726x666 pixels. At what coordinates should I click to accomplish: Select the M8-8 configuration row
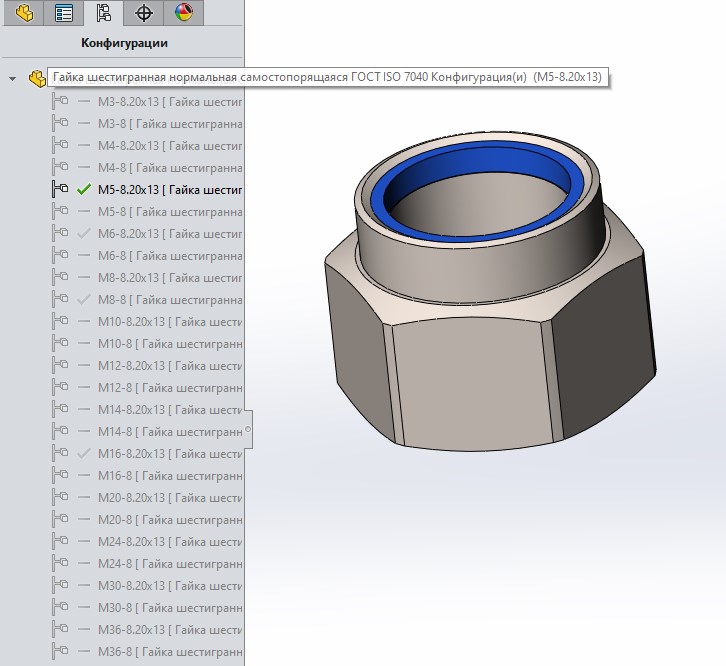point(165,299)
